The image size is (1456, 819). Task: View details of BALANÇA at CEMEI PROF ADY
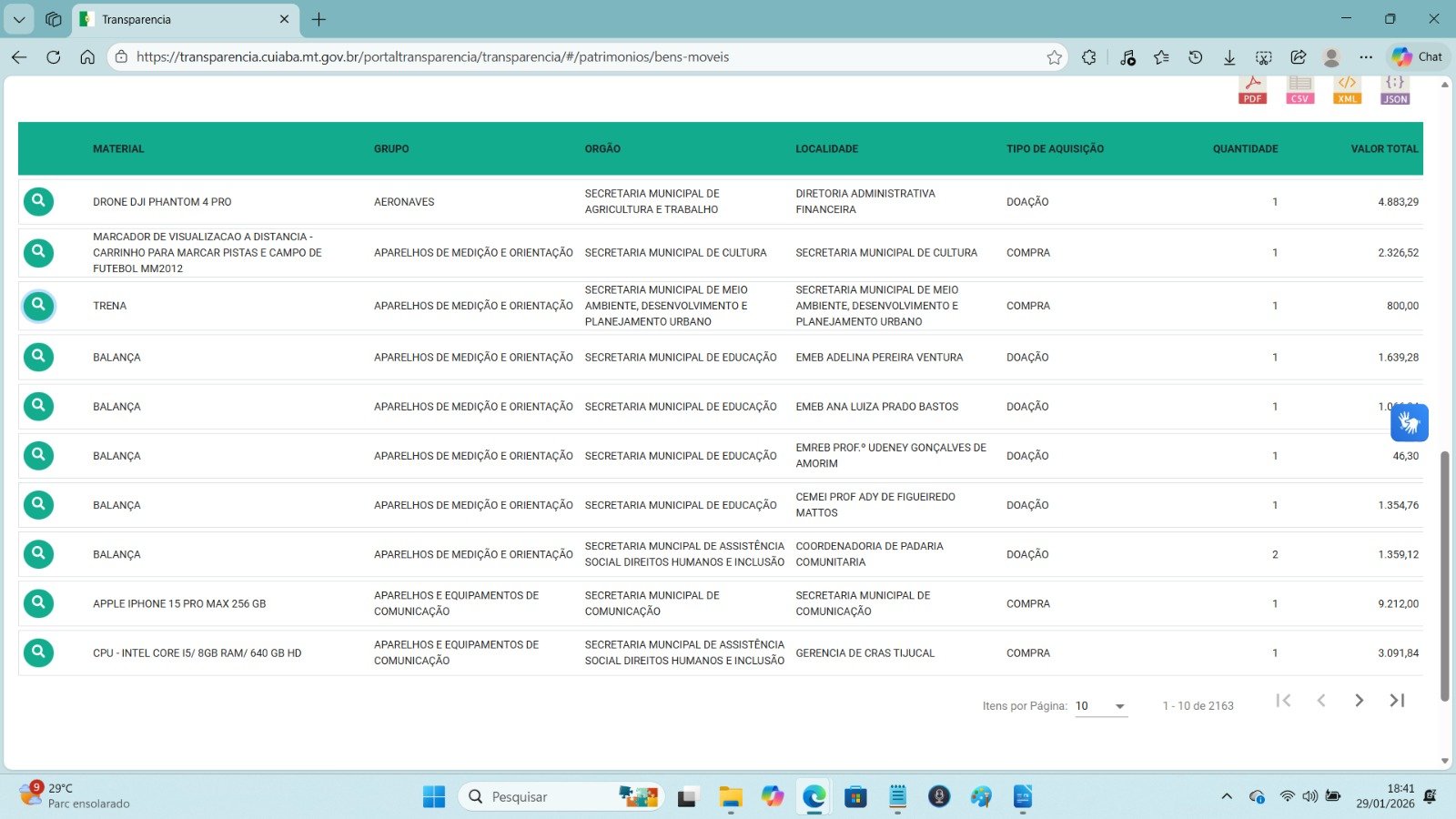[38, 504]
